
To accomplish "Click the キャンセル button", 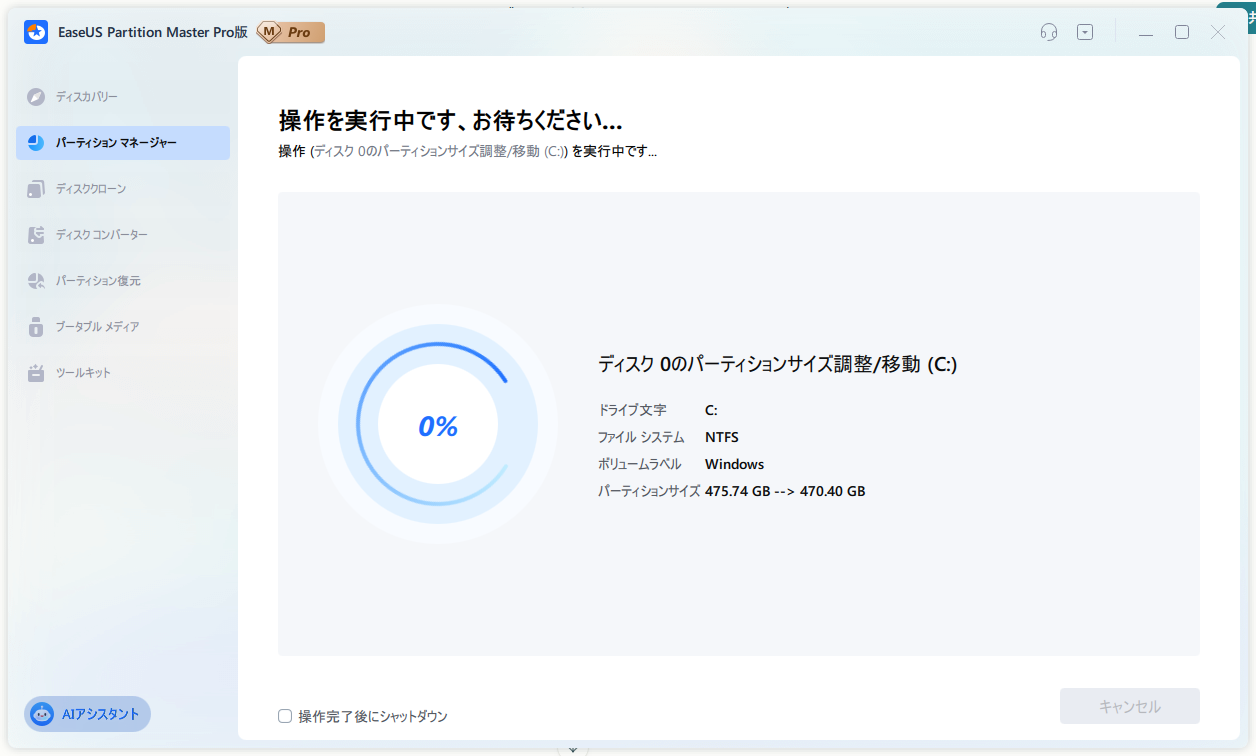I will (x=1130, y=706).
